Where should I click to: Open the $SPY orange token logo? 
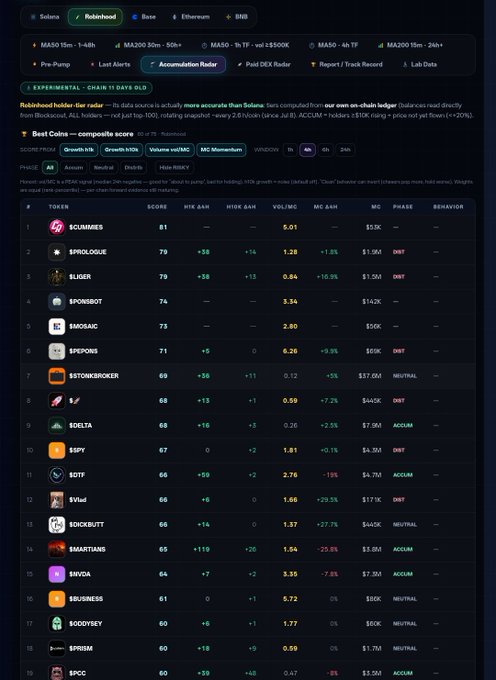tap(57, 450)
